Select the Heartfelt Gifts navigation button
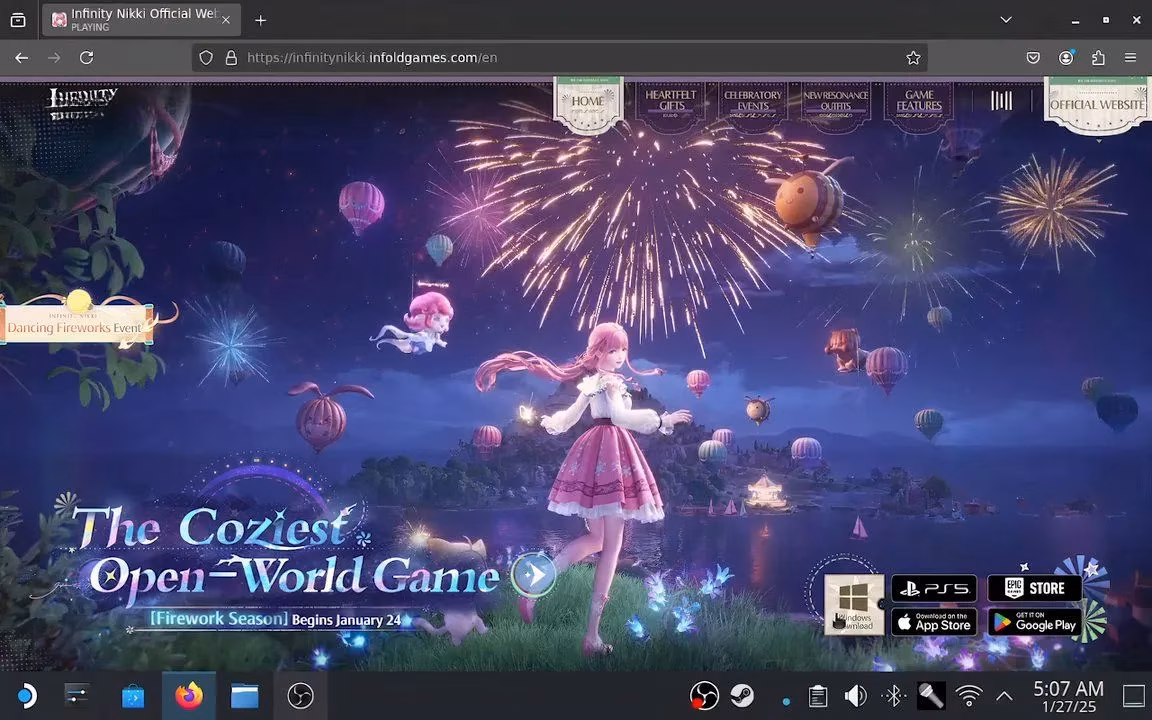 (x=671, y=100)
